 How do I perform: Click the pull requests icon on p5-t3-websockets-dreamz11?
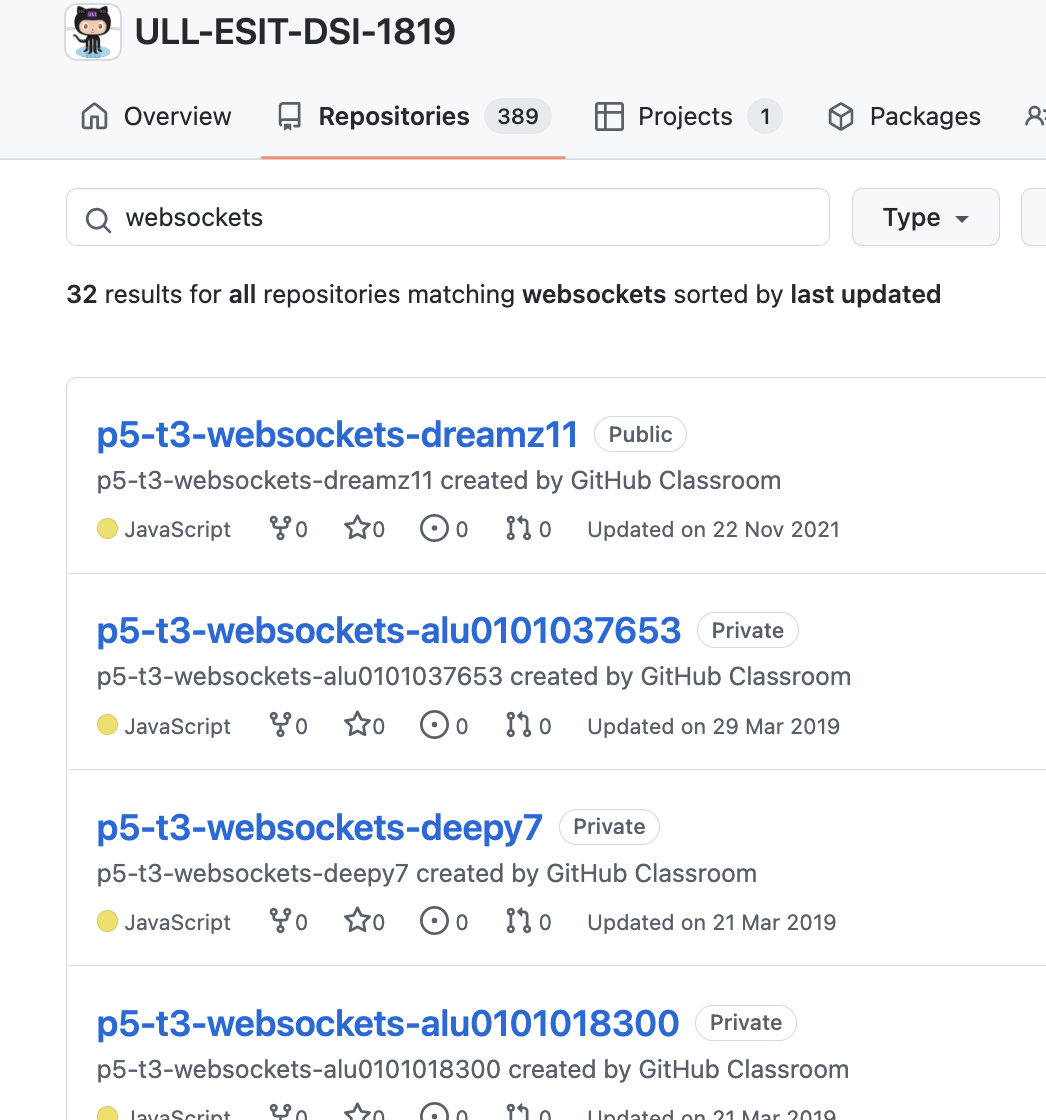[x=520, y=528]
